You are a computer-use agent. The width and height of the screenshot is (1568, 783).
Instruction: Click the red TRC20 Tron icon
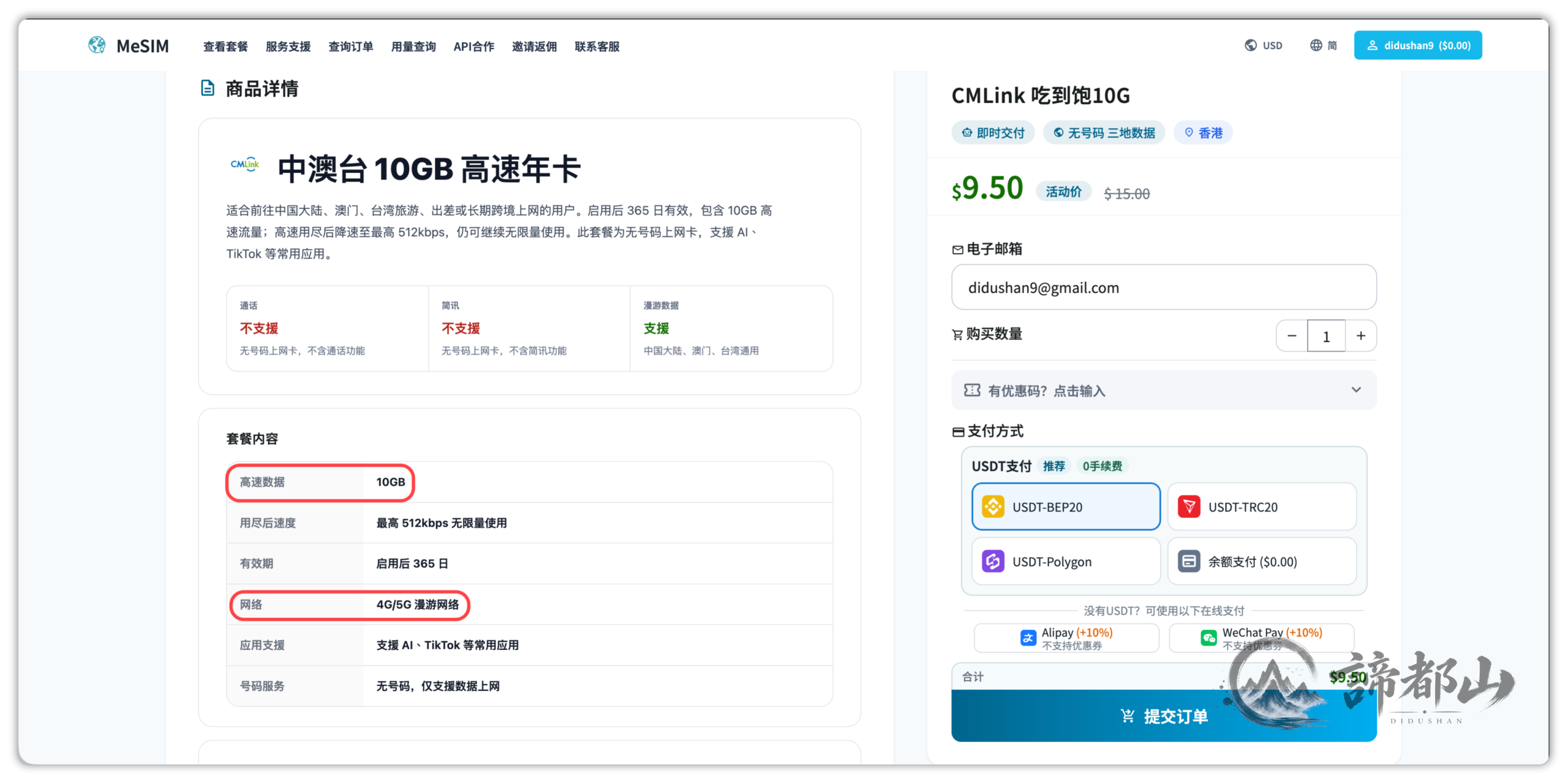tap(1189, 507)
